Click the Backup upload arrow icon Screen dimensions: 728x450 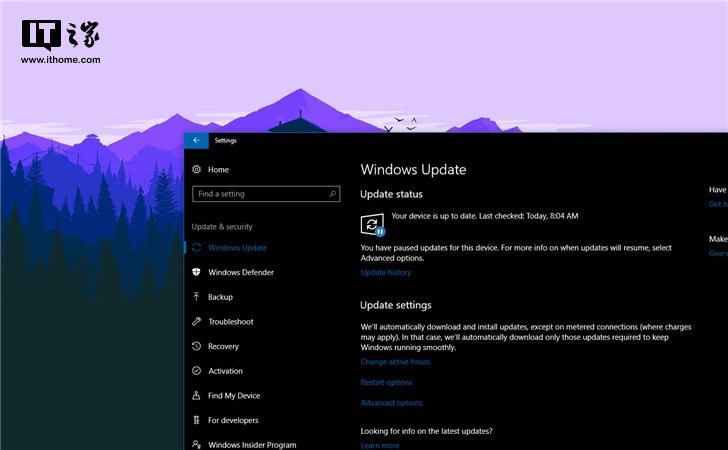click(x=196, y=297)
